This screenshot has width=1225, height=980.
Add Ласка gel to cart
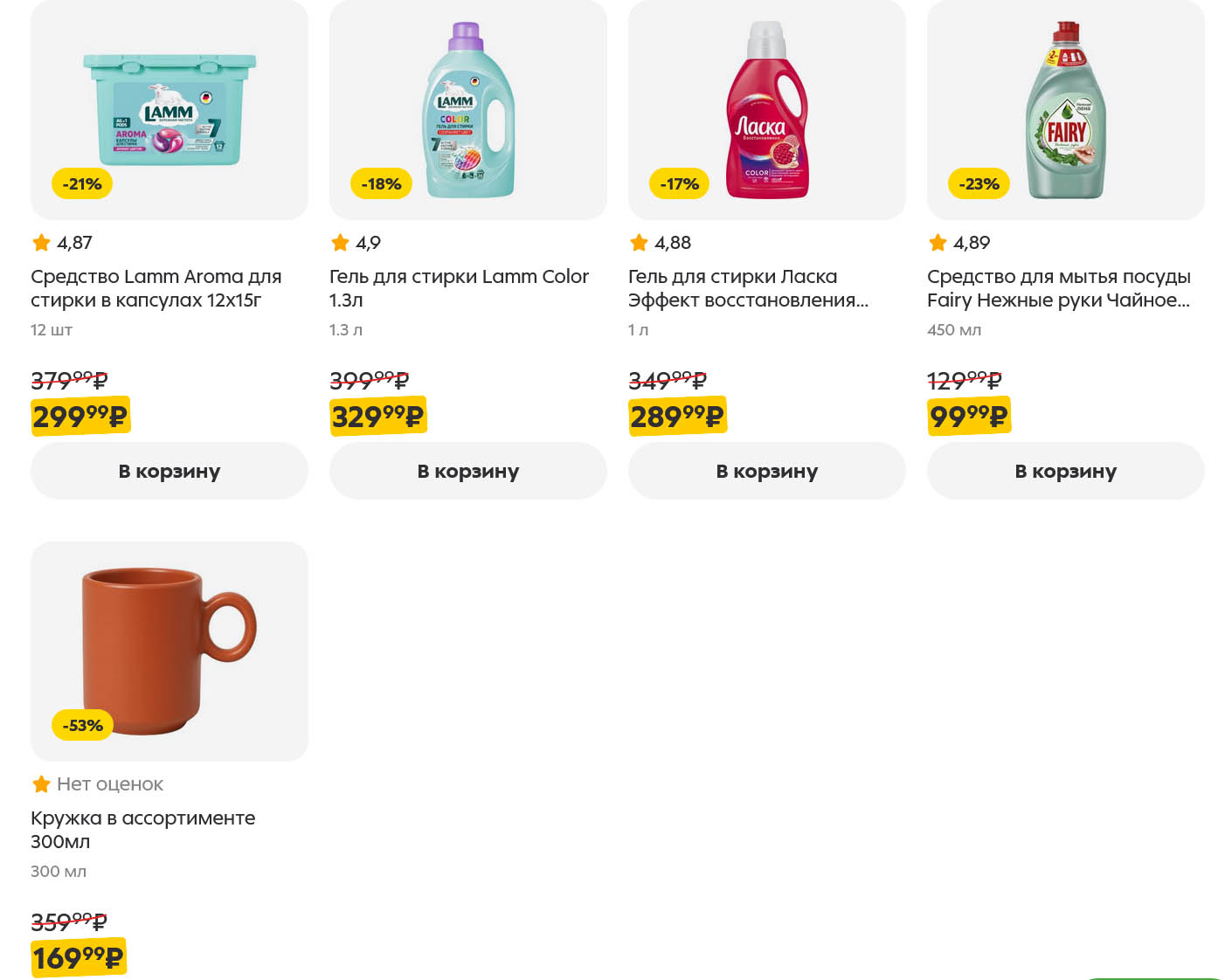[x=767, y=471]
